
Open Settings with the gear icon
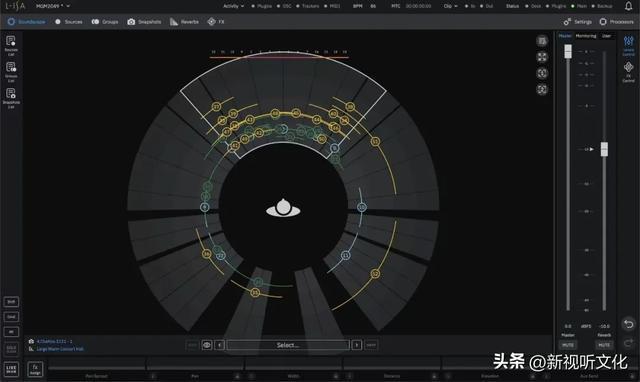point(578,22)
